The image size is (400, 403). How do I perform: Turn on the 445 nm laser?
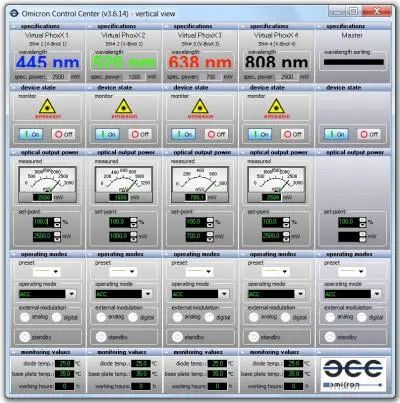click(x=31, y=134)
